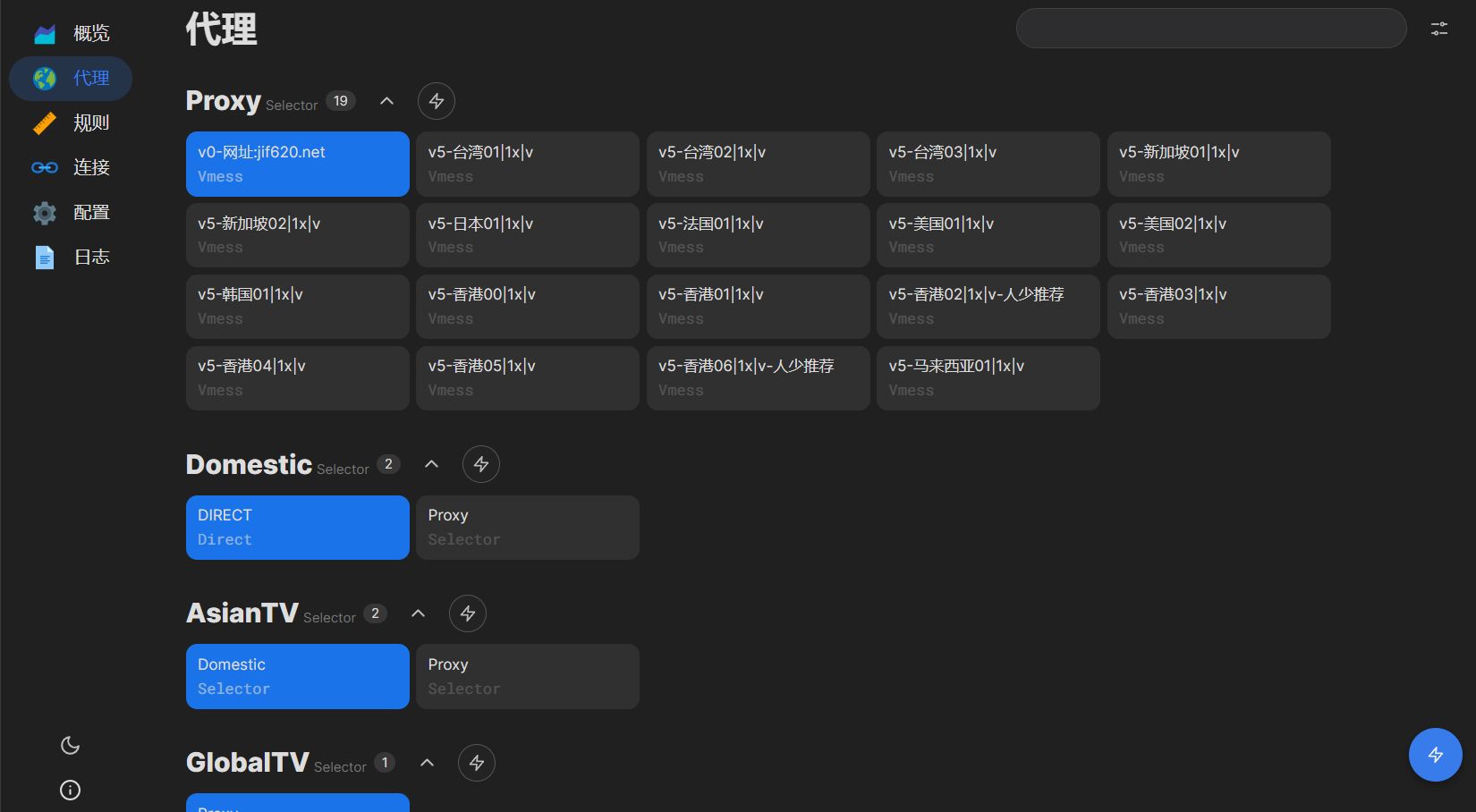Viewport: 1476px width, 812px height.
Task: Click the Proxy group latency test icon
Action: 437,101
